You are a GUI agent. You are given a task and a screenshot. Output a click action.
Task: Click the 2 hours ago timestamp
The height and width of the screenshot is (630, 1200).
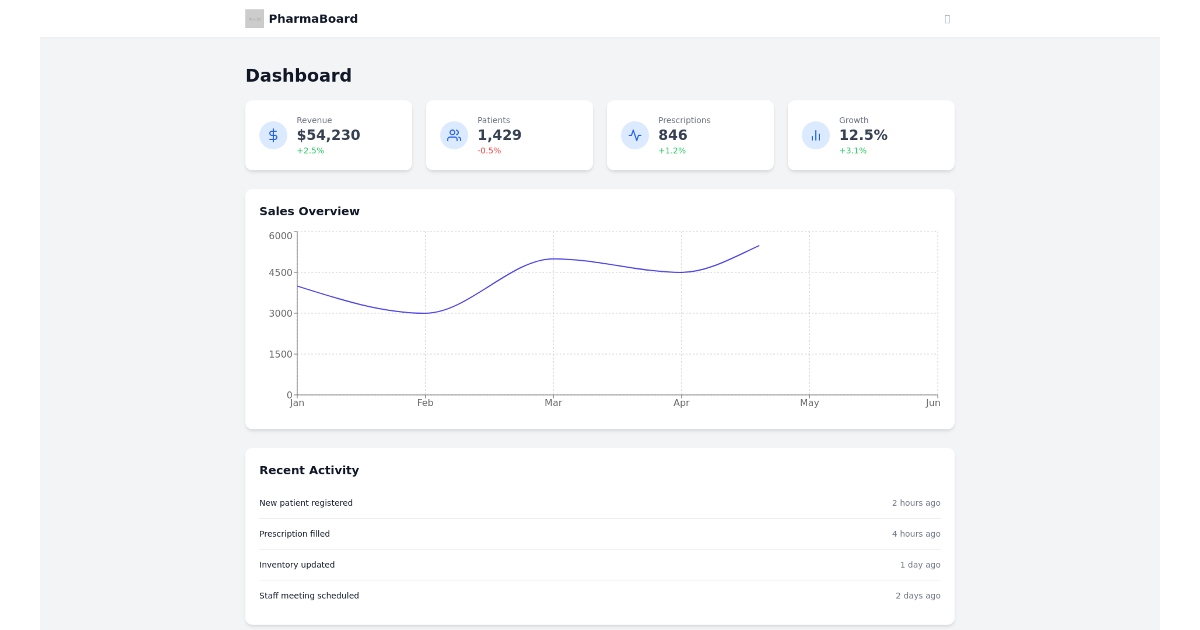[x=916, y=502]
